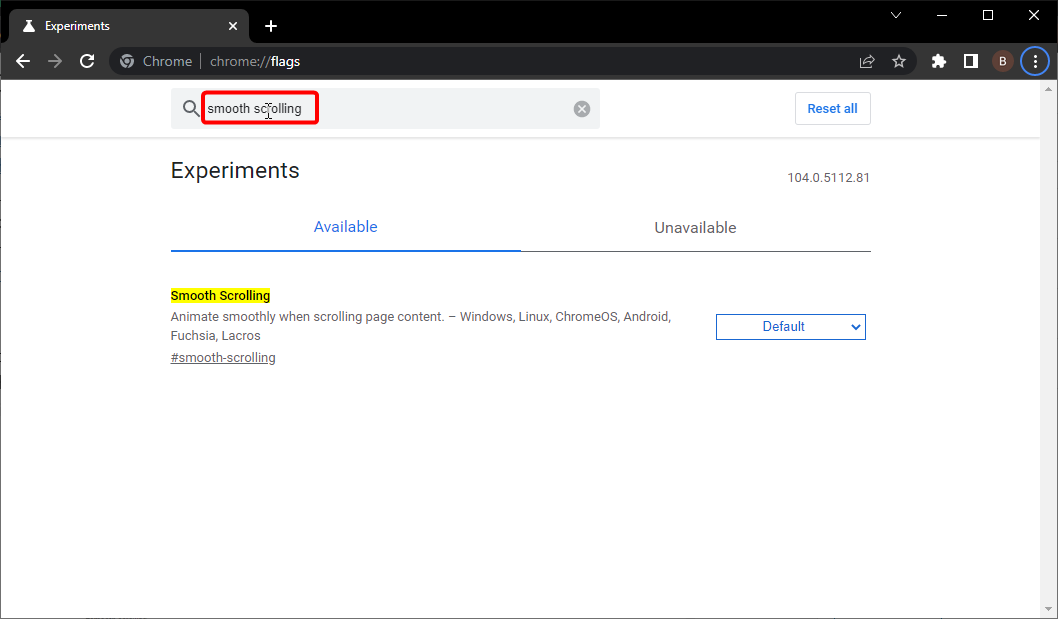Click the scroll up arrow of the scrollbar

tap(1049, 88)
